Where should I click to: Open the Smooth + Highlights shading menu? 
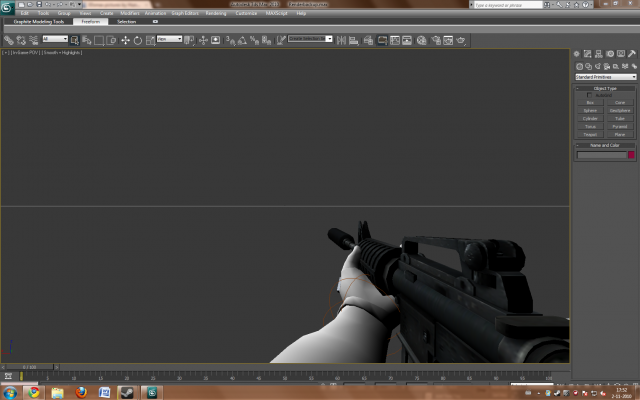coord(62,53)
